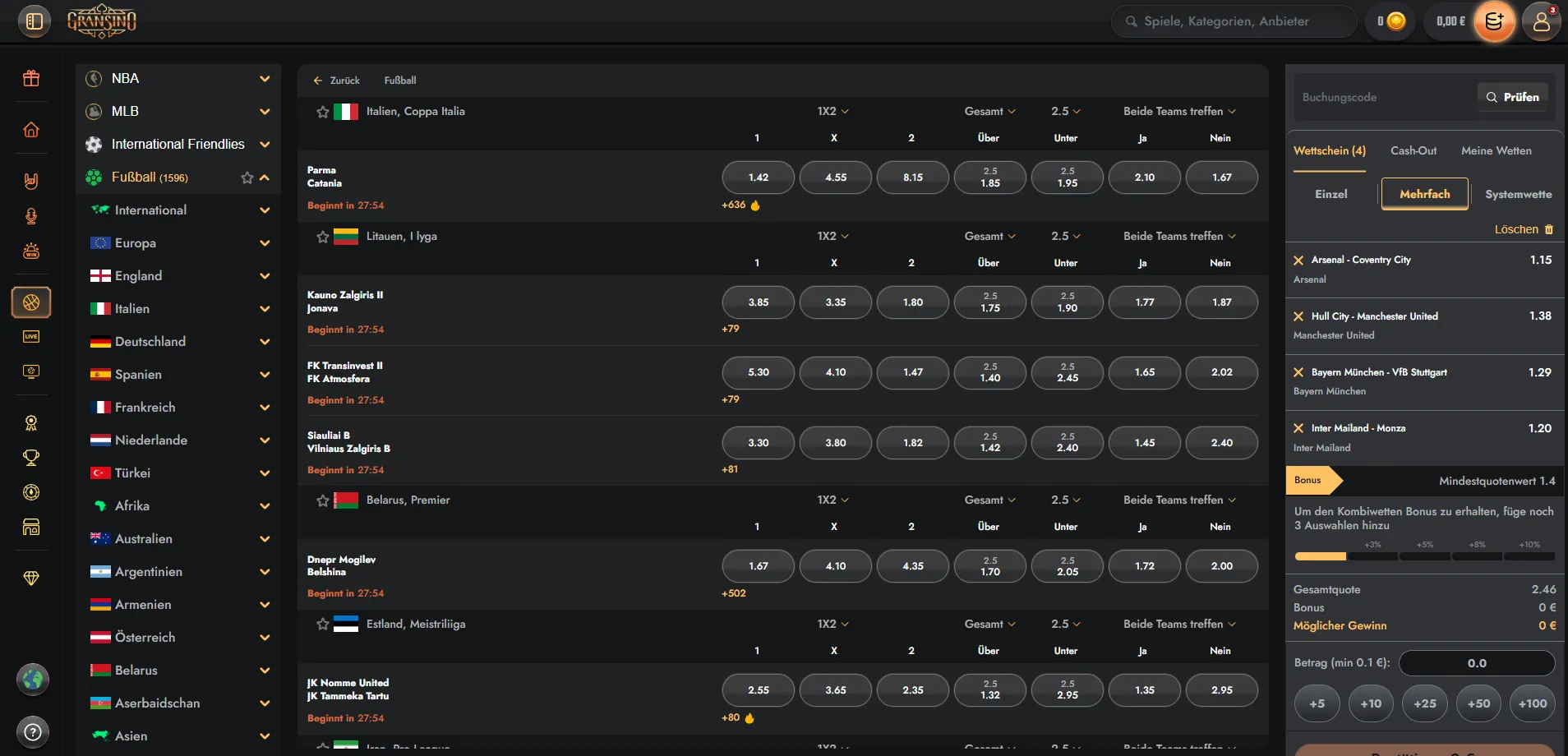Remove Bayern München - VfB Stuttgart selection
The width and height of the screenshot is (1568, 756).
click(x=1298, y=372)
